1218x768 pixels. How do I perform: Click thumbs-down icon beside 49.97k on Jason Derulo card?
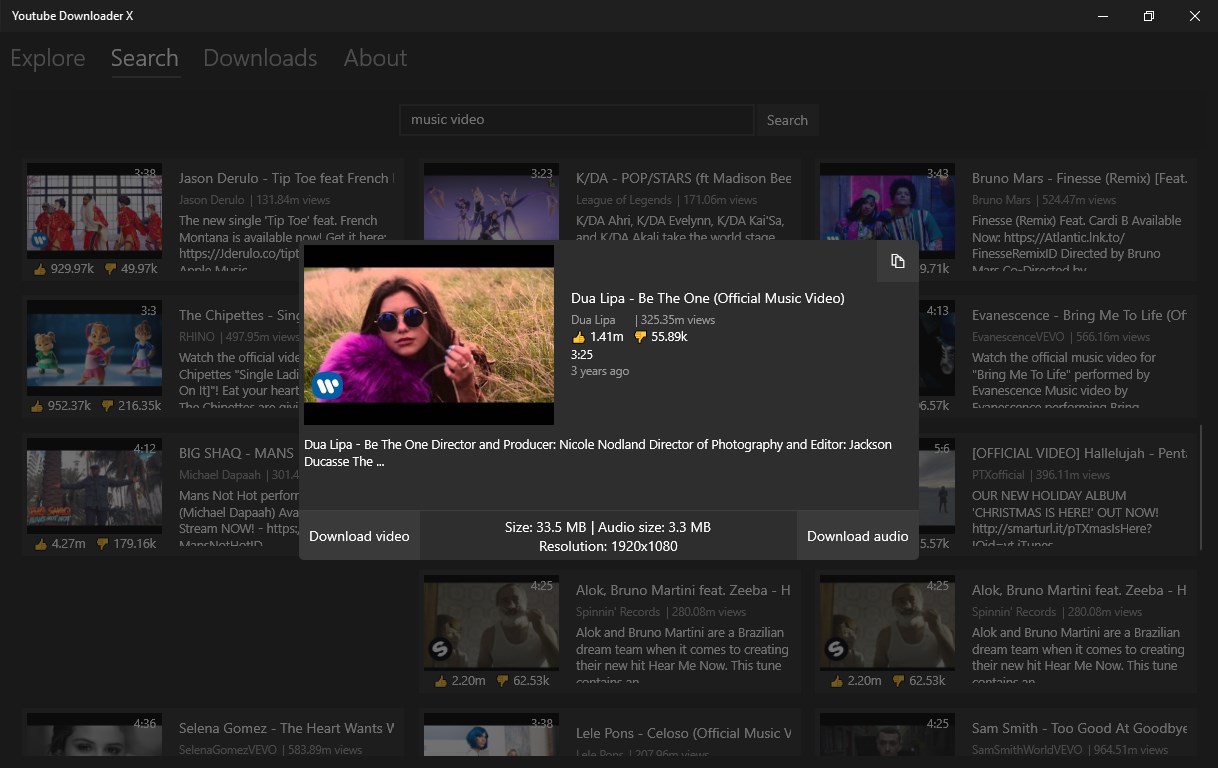click(x=110, y=269)
